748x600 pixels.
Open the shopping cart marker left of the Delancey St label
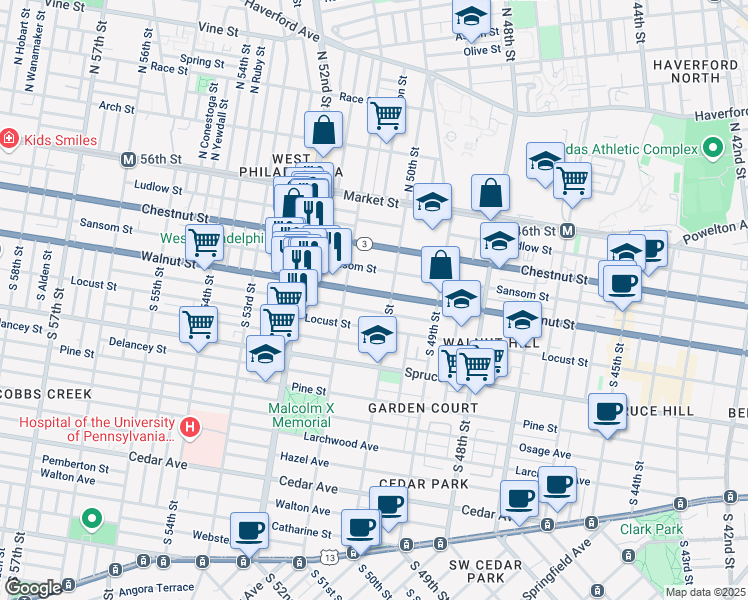click(x=198, y=326)
